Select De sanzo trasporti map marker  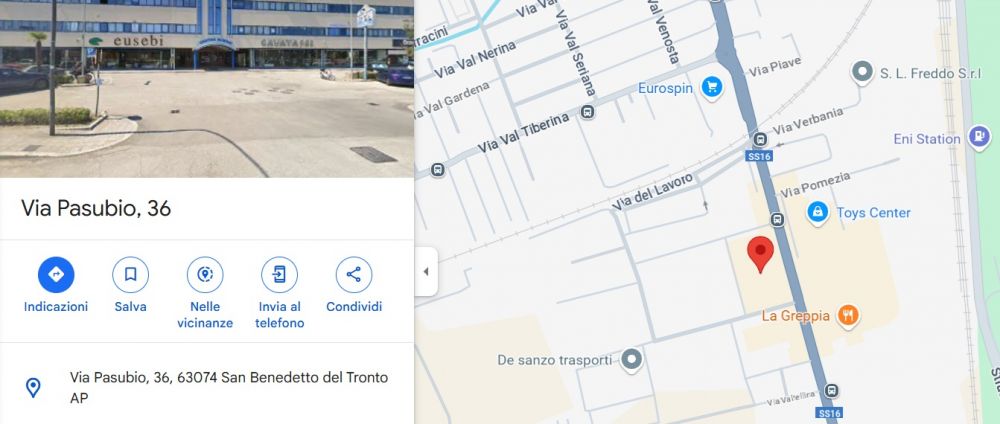coord(632,360)
